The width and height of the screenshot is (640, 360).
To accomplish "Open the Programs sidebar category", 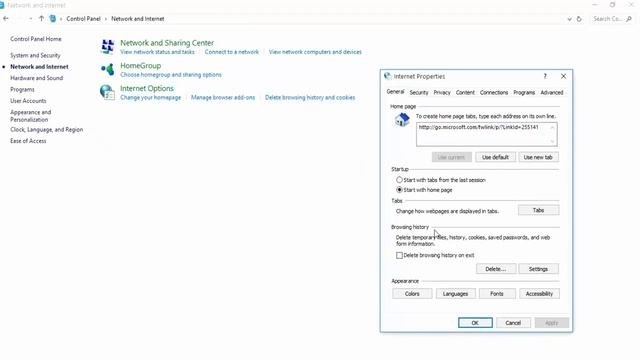I will pyautogui.click(x=22, y=89).
